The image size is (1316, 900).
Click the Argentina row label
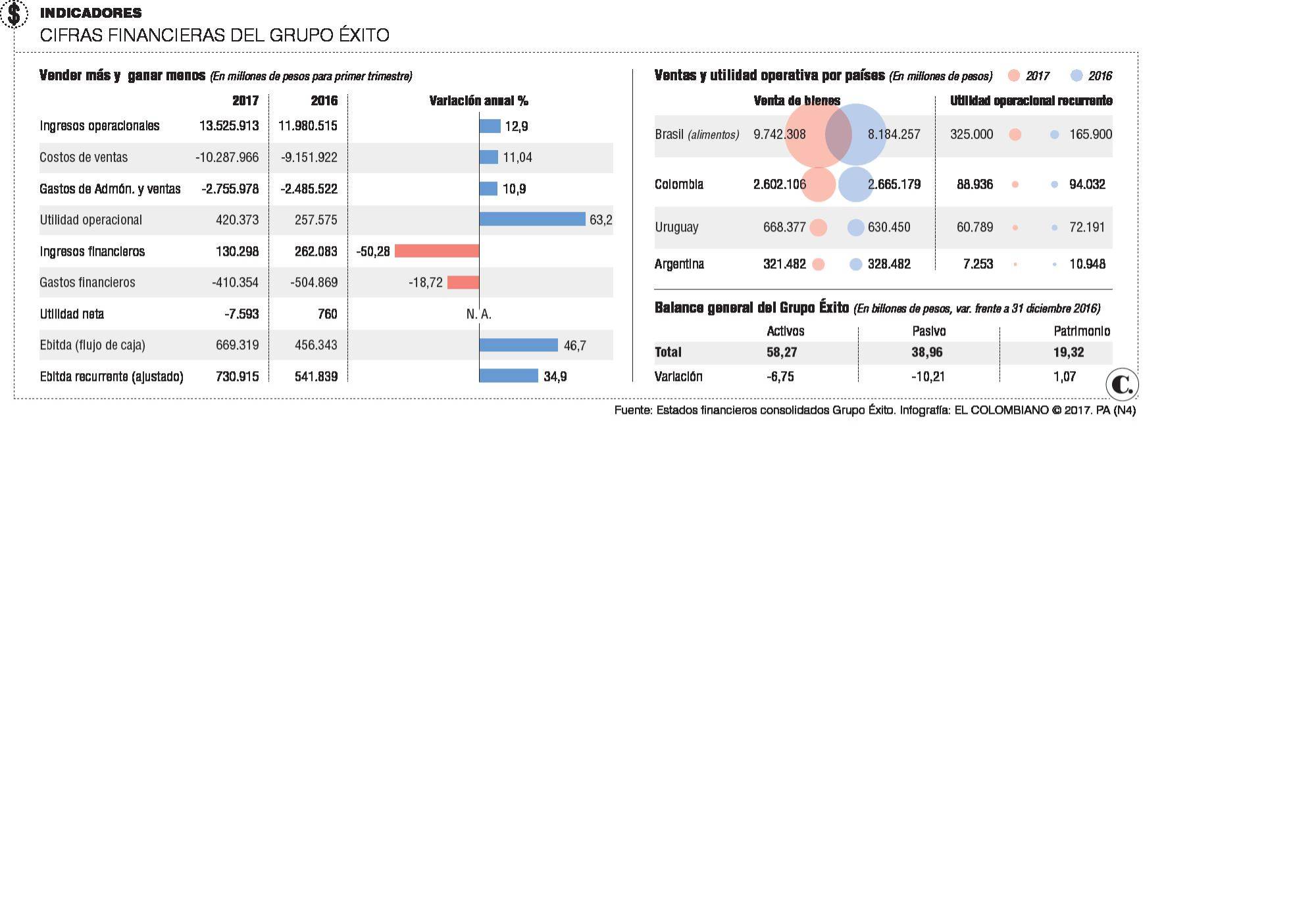679,264
